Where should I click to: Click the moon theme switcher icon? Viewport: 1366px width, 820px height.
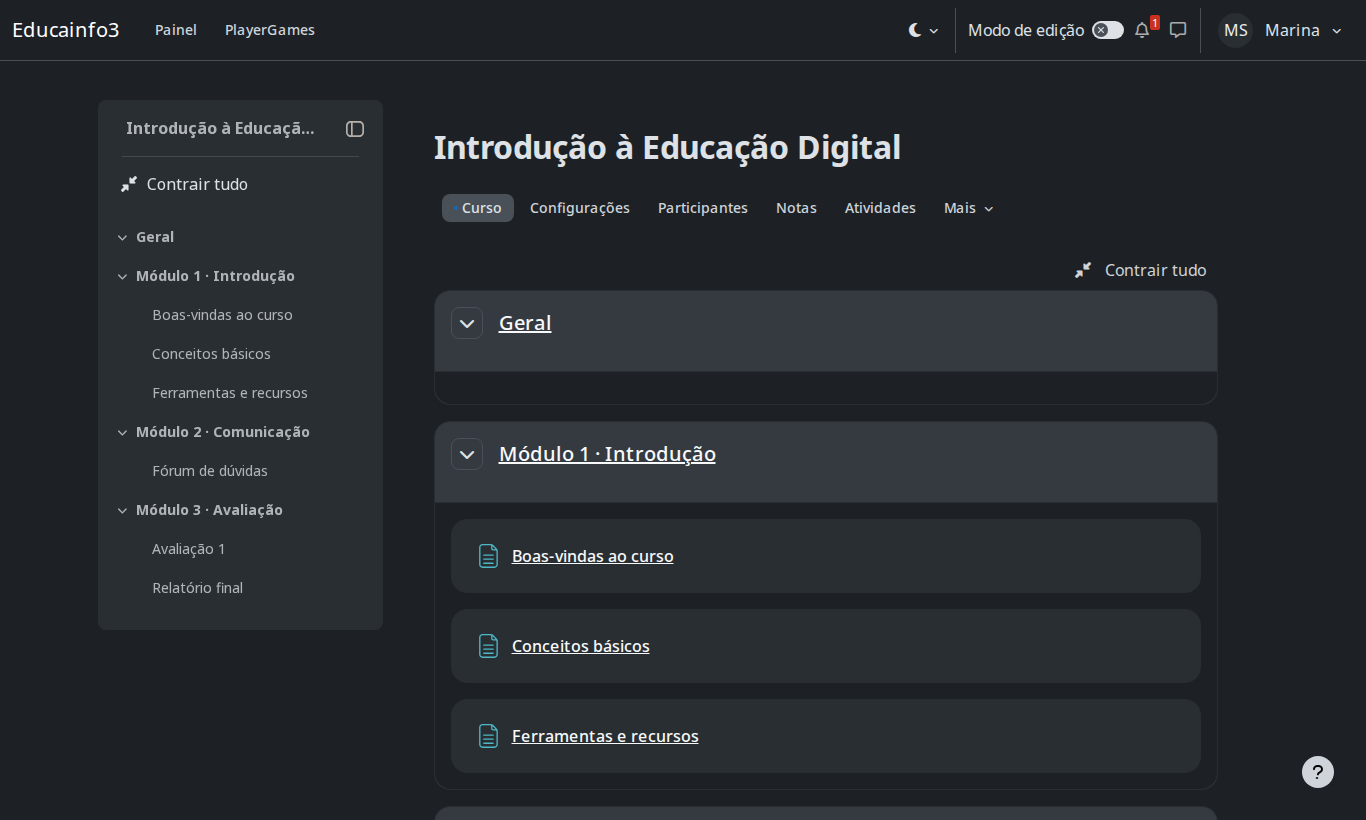point(915,30)
